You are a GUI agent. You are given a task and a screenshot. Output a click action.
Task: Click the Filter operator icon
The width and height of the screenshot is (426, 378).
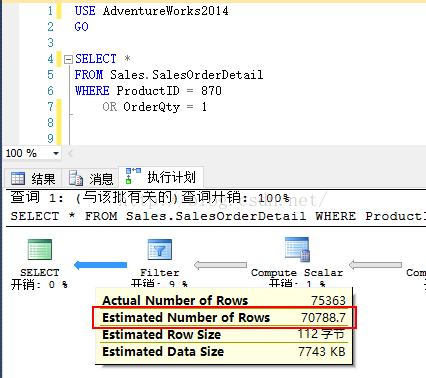click(x=160, y=249)
